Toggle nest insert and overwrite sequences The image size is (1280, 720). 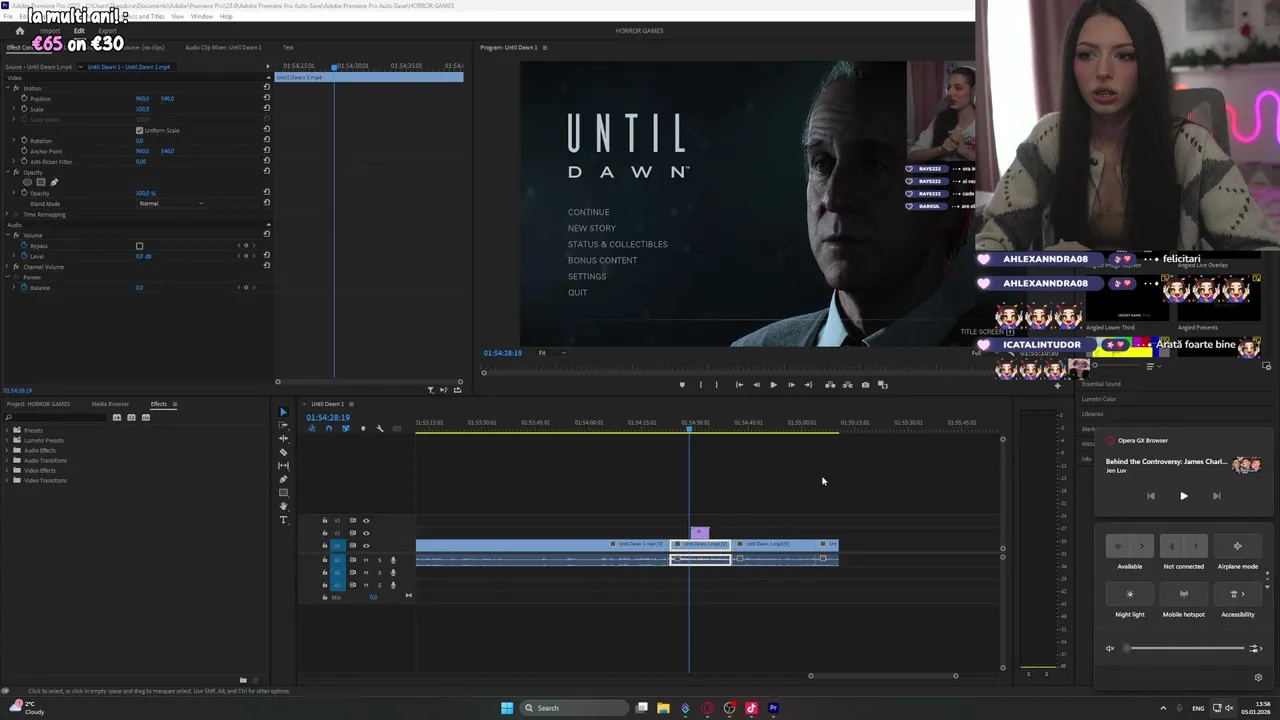311,429
